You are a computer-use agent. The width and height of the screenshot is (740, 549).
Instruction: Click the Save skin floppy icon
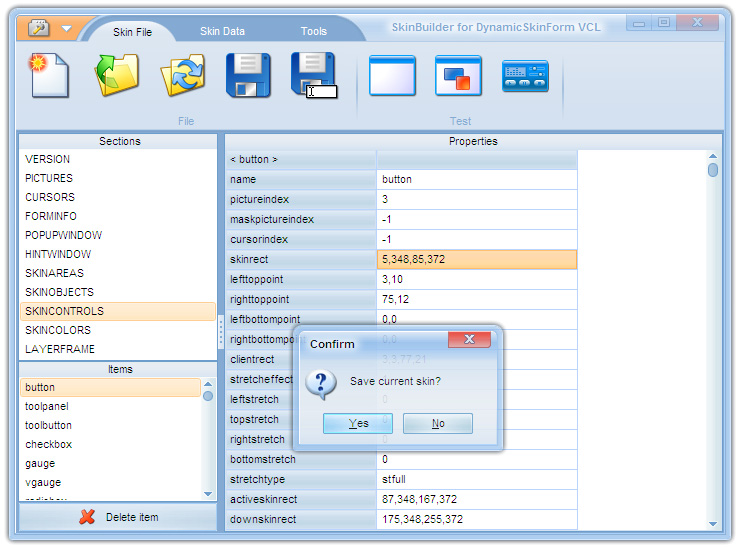(248, 76)
